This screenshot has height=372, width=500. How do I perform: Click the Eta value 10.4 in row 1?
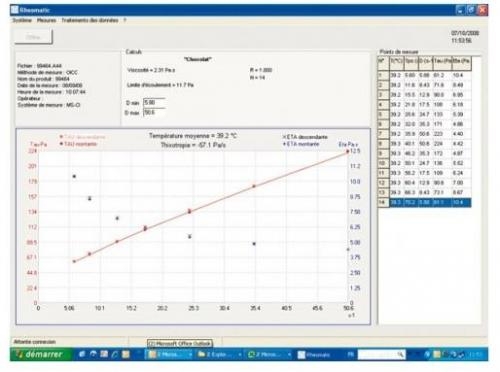coord(458,76)
